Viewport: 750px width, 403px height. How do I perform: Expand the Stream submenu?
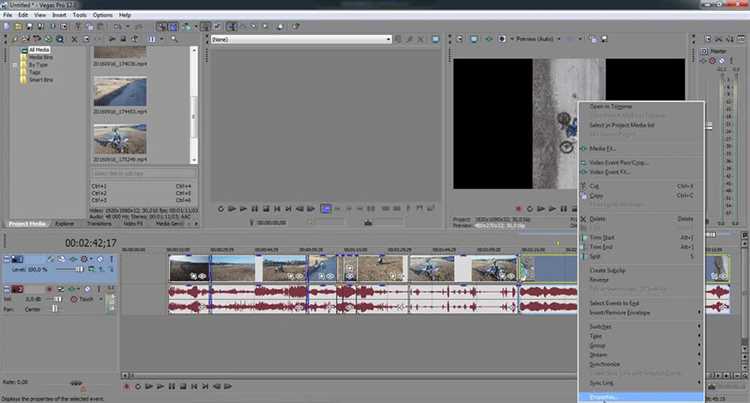[641, 355]
